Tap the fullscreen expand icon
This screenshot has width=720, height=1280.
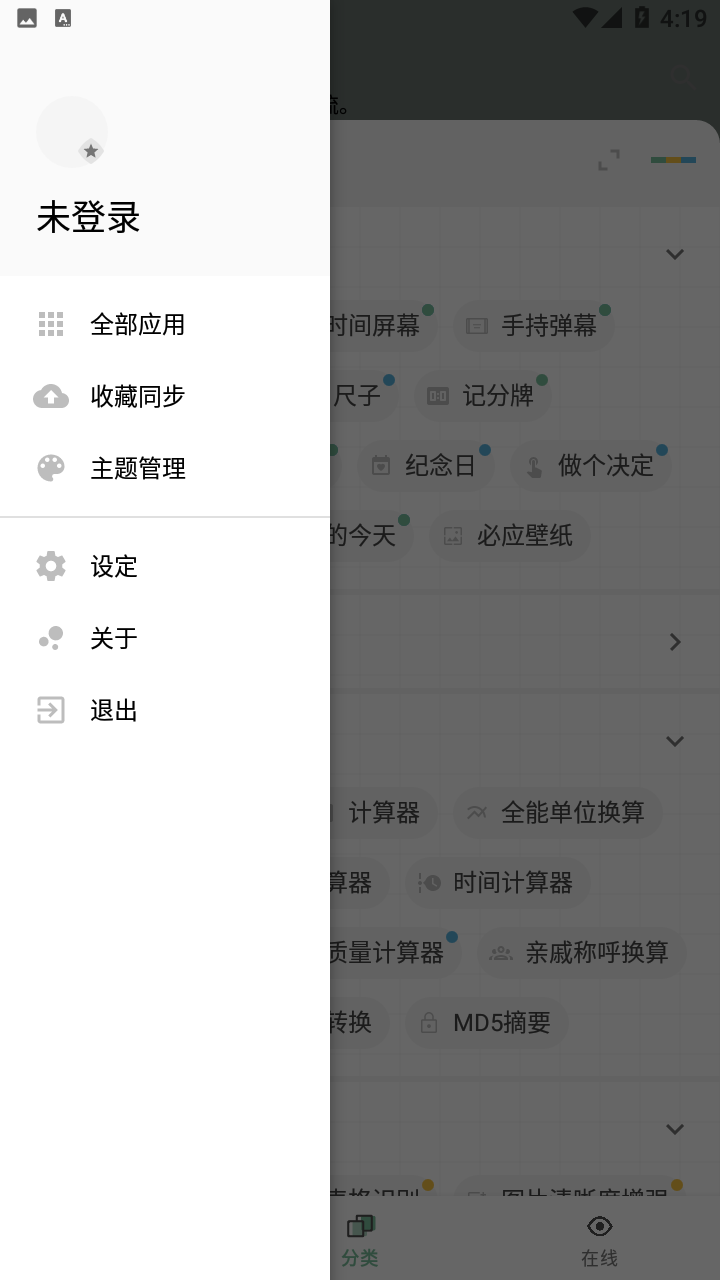click(609, 160)
